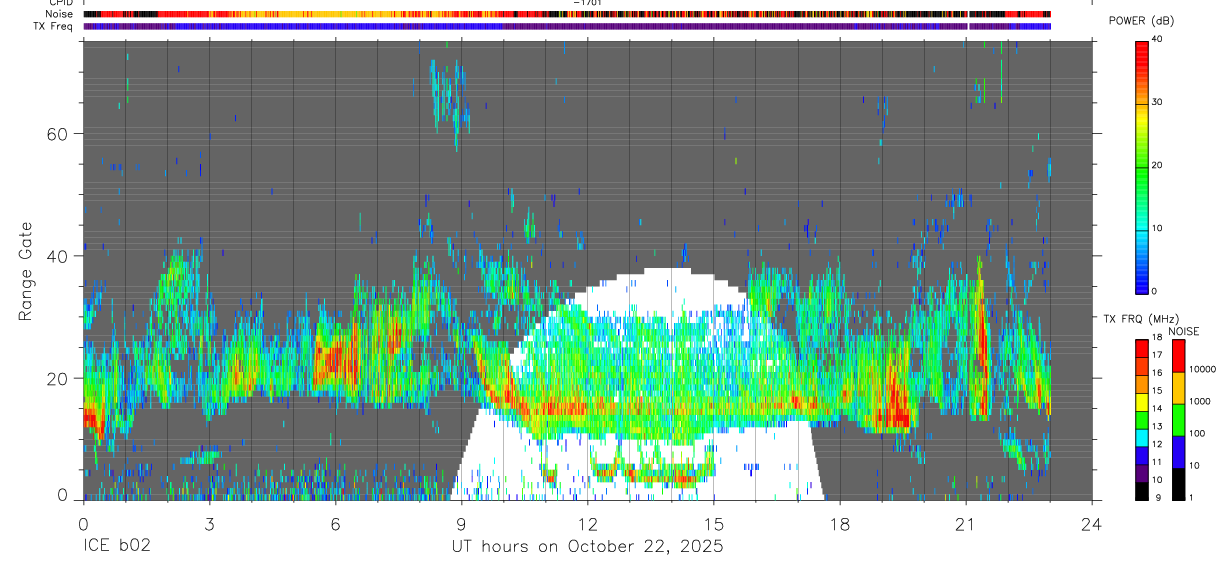The height and width of the screenshot is (567, 1228).
Task: Click the Noise color strip above plot
Action: click(567, 14)
